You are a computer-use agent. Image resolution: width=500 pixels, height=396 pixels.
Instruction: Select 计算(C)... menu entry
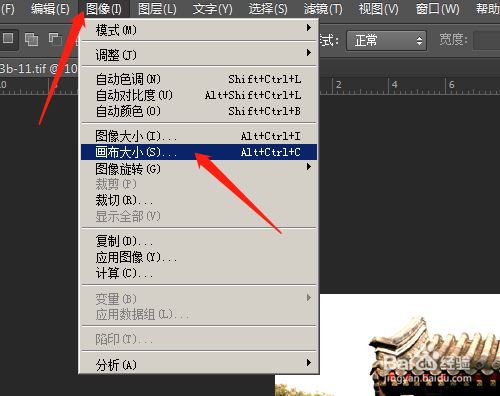199,273
